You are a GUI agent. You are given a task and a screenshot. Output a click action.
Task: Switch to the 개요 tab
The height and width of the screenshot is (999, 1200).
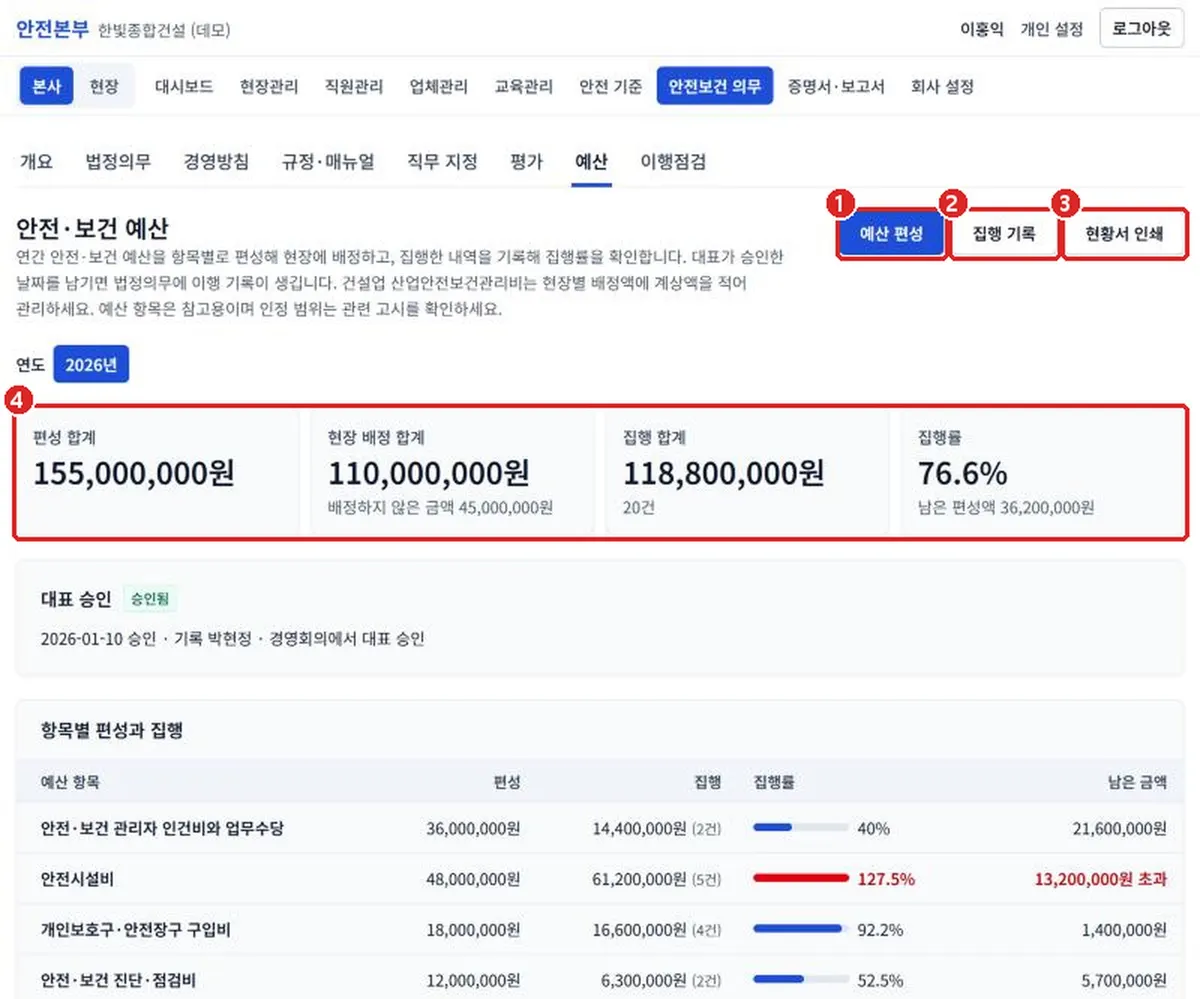36,162
